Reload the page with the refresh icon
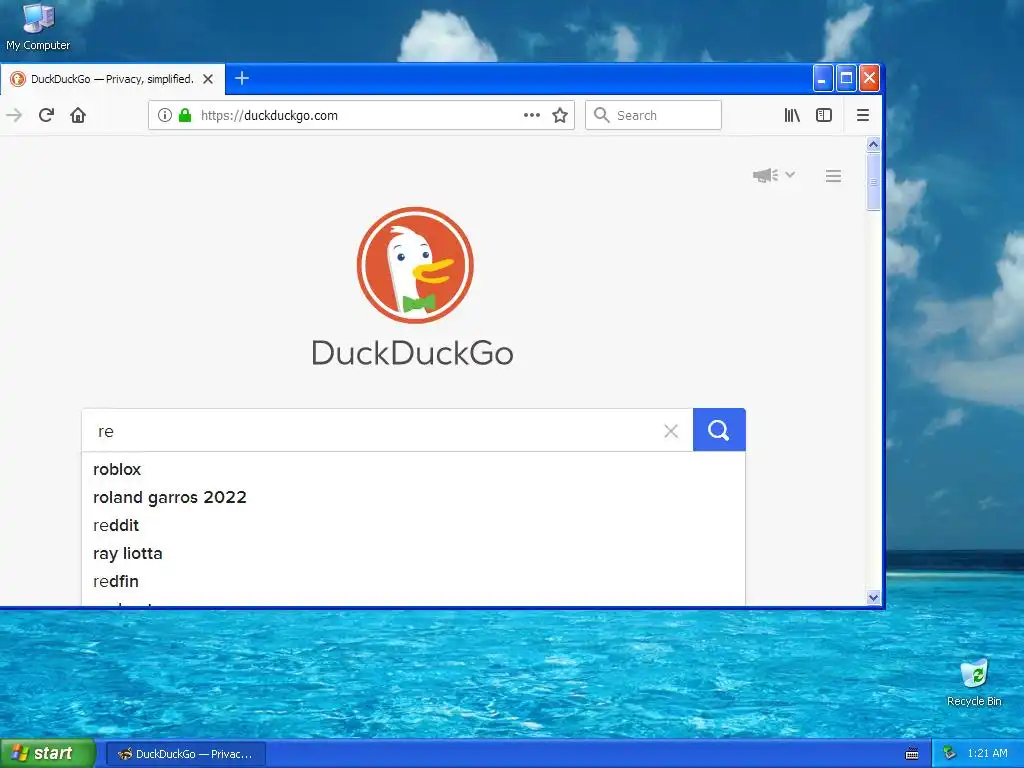The height and width of the screenshot is (768, 1024). tap(46, 116)
